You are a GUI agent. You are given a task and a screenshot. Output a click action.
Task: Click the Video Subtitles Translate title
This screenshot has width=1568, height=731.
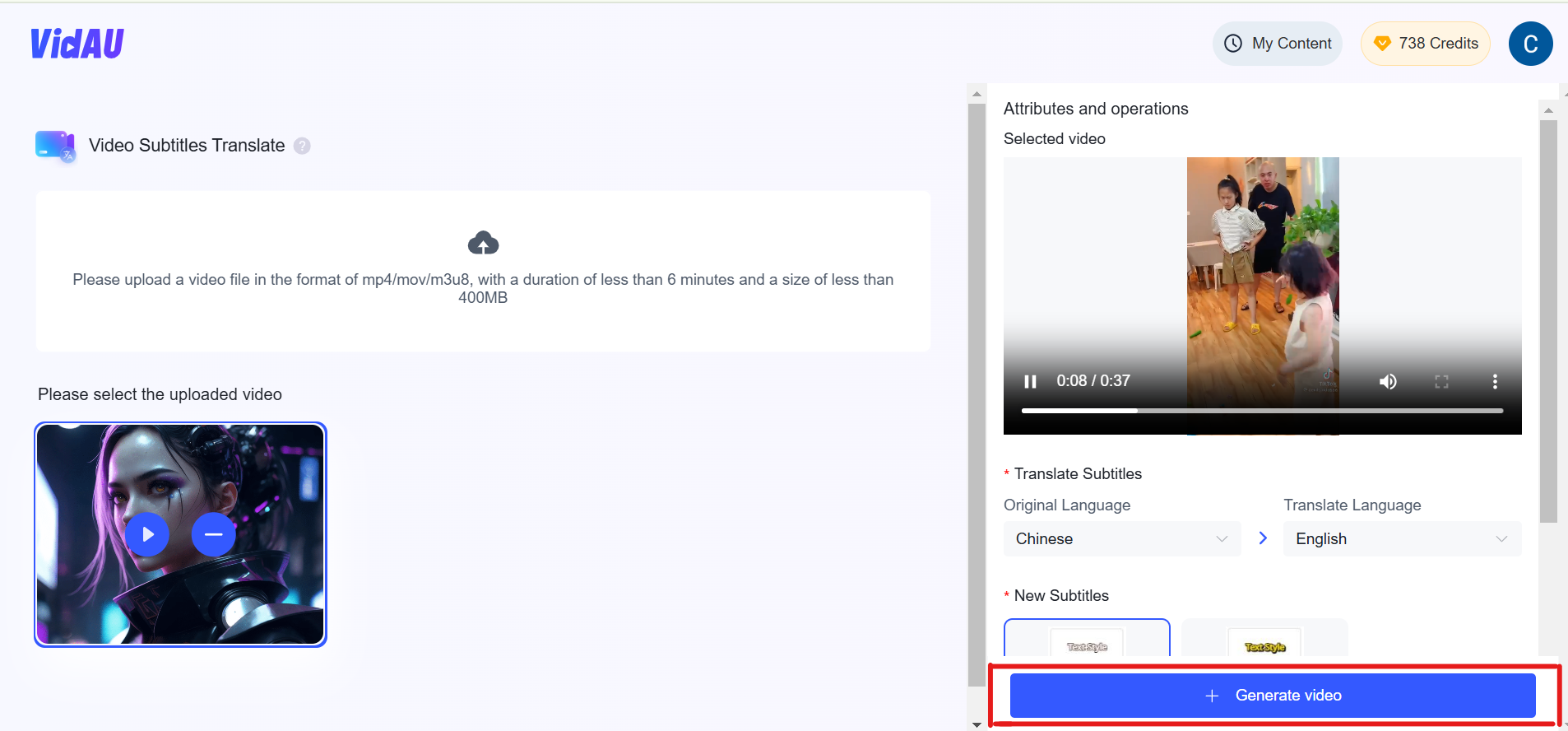pos(187,146)
